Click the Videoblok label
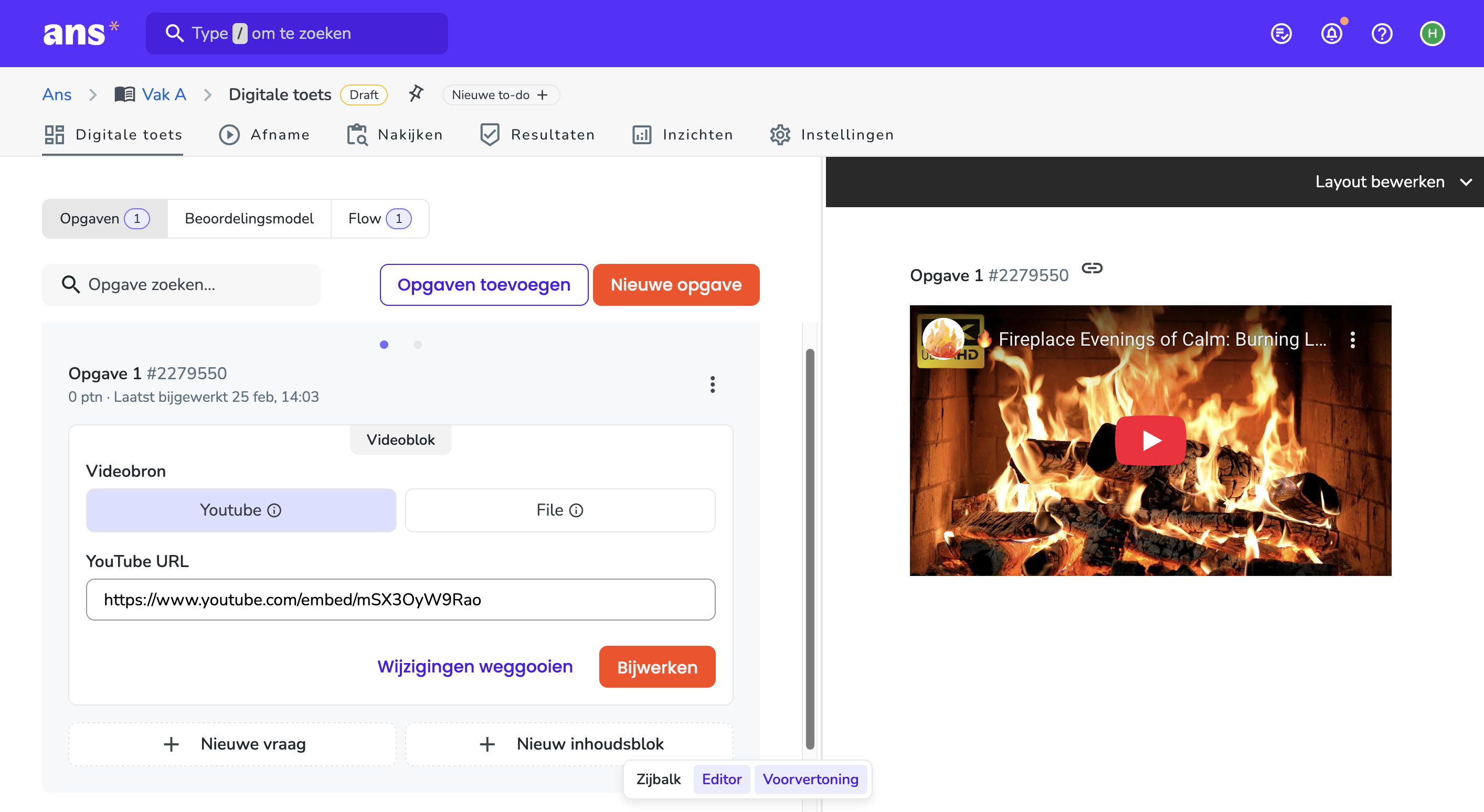This screenshot has width=1484, height=812. click(x=400, y=440)
